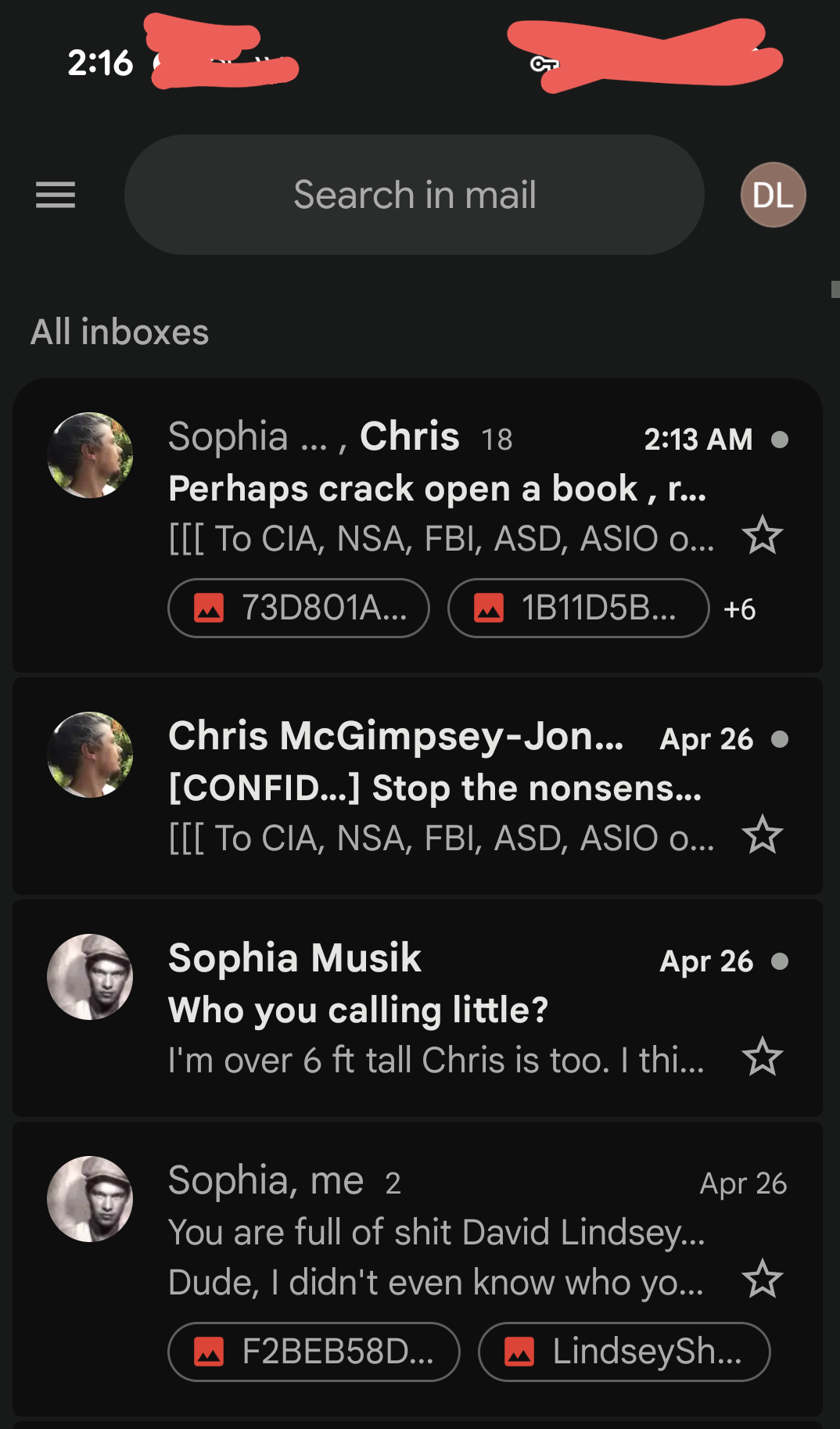The width and height of the screenshot is (840, 1429).
Task: Open the 73D801A... image attachment
Action: 299,608
